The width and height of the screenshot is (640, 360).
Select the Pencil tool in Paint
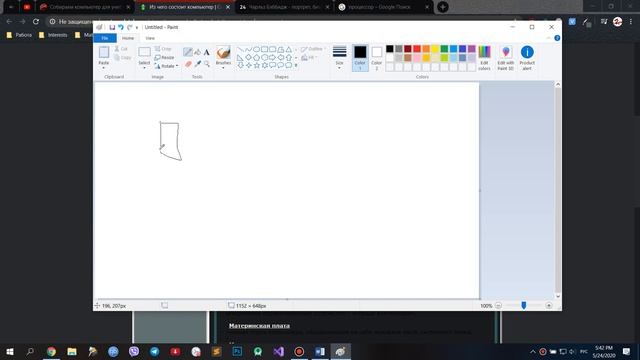click(x=188, y=52)
